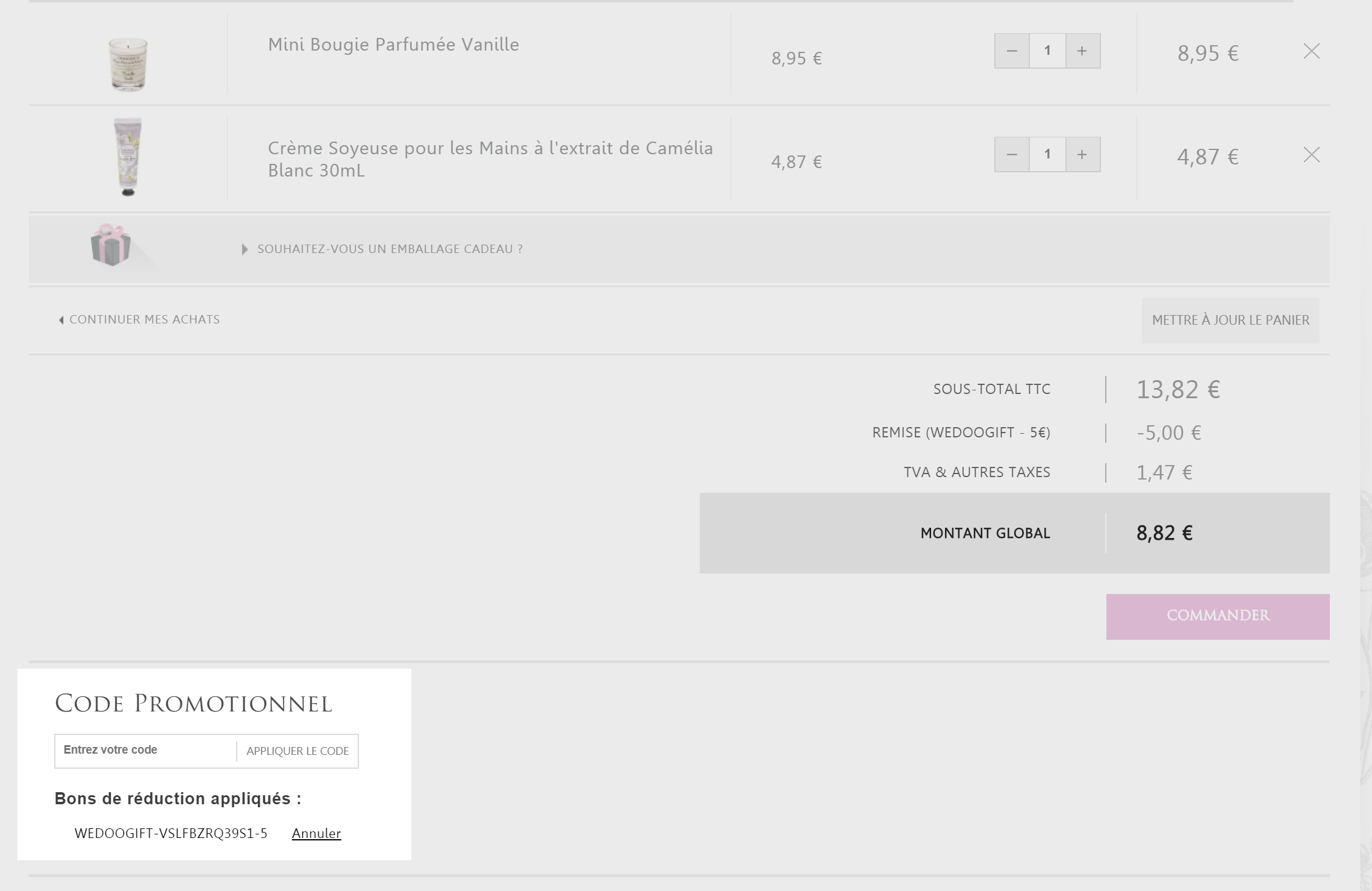Image resolution: width=1372 pixels, height=891 pixels.
Task: Open the hand cream tube thumbnail
Action: coord(128,157)
